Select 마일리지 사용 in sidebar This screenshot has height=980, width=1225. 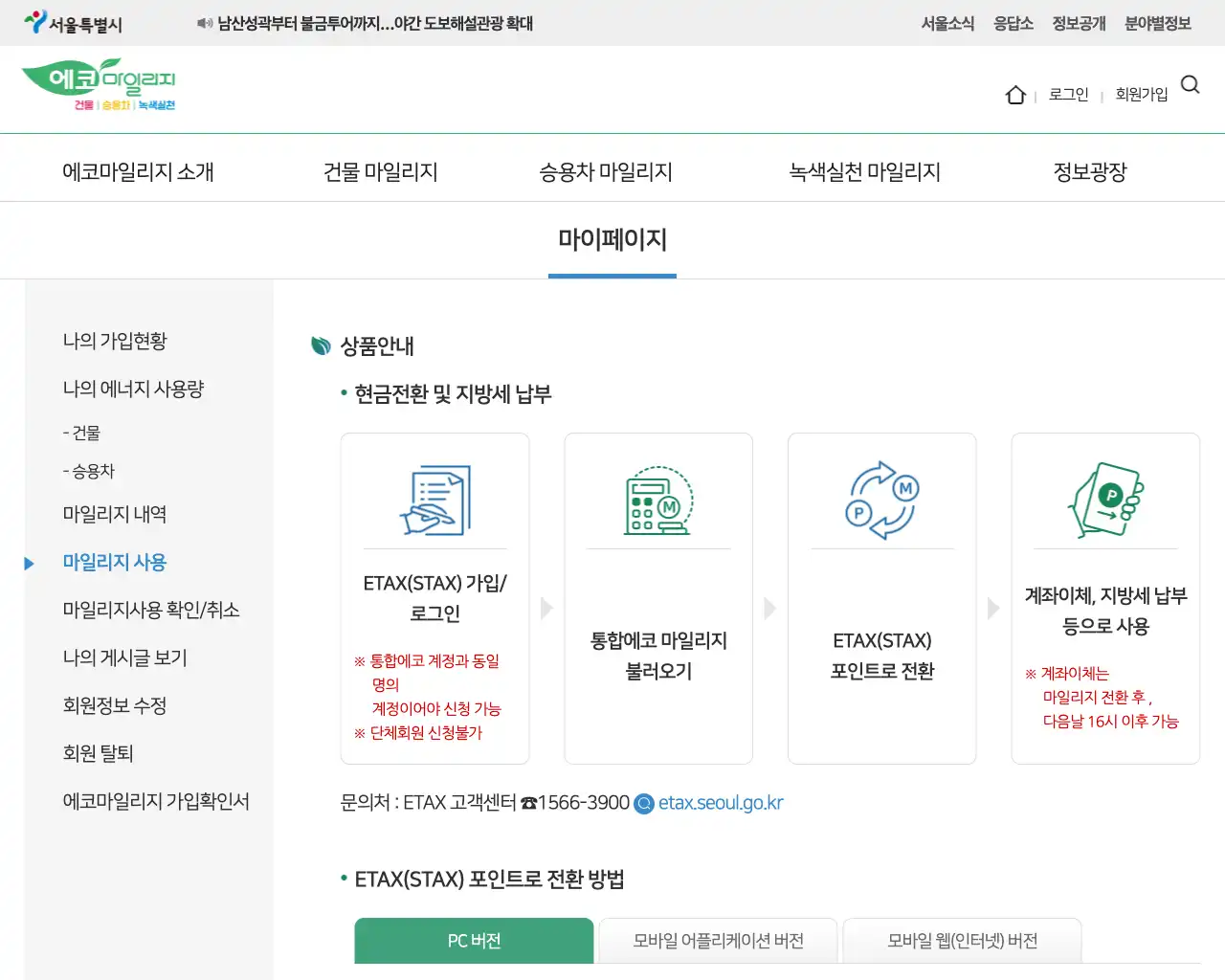(x=115, y=562)
